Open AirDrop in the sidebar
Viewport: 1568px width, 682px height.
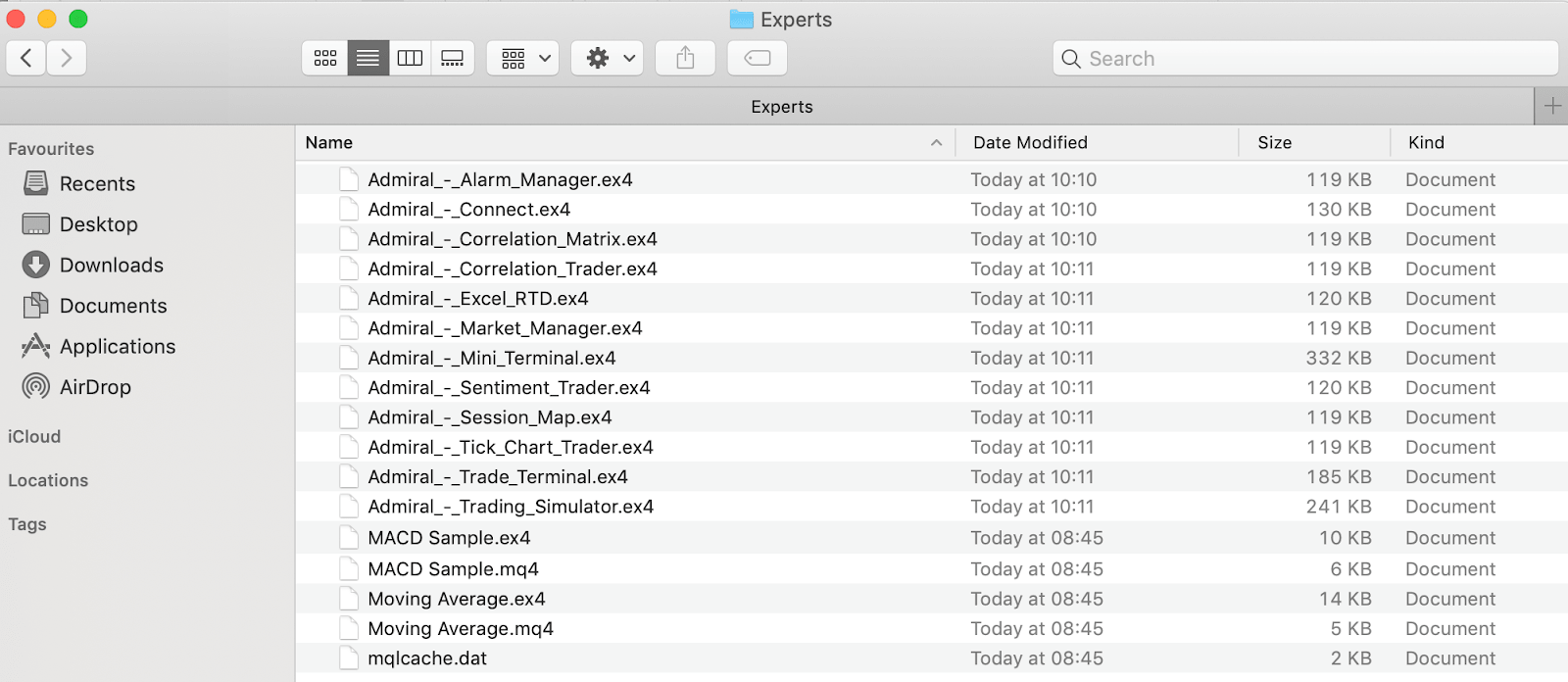(76, 387)
